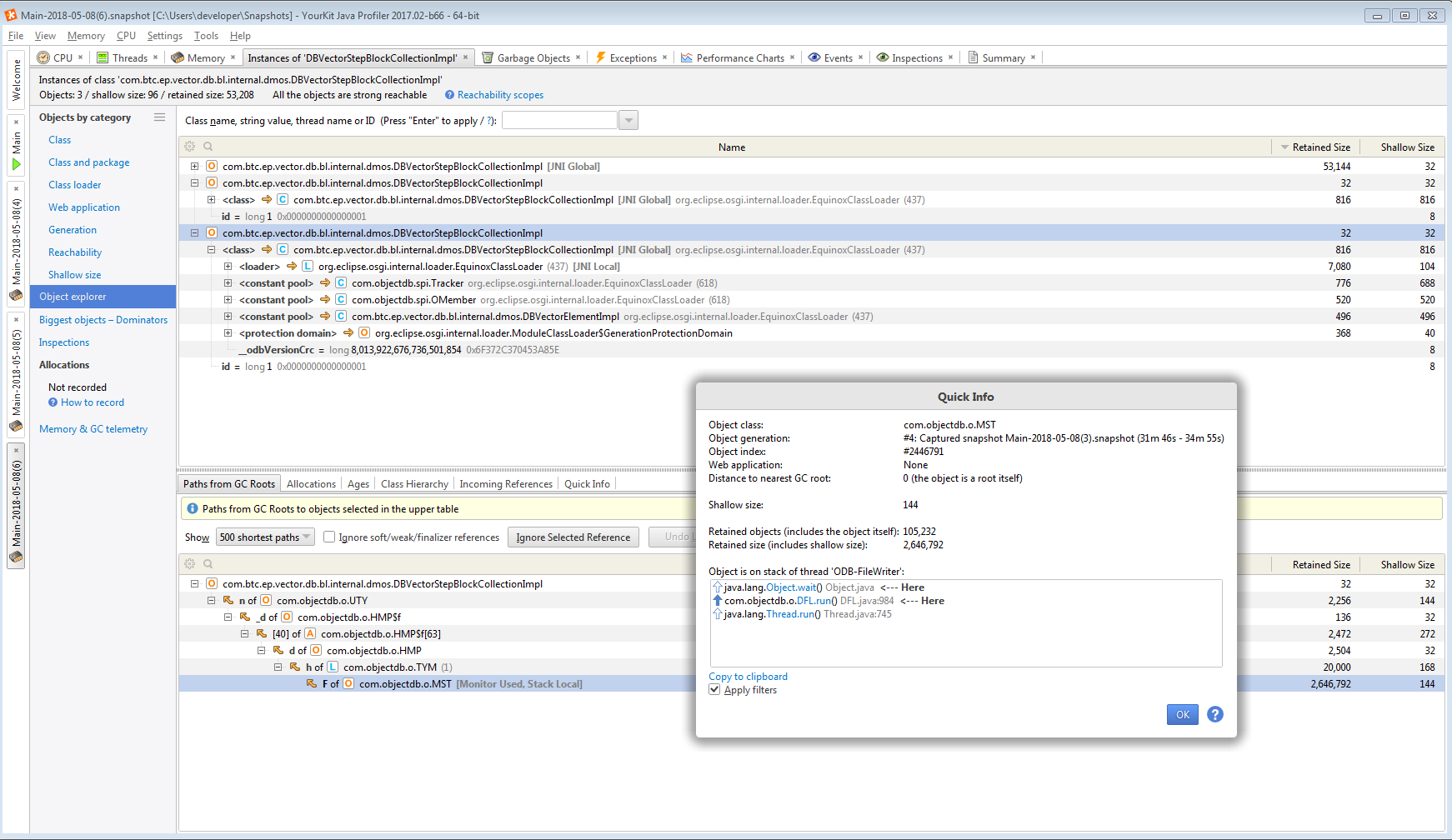Image resolution: width=1452 pixels, height=840 pixels.
Task: Open the Memory menu in menu bar
Action: point(86,36)
